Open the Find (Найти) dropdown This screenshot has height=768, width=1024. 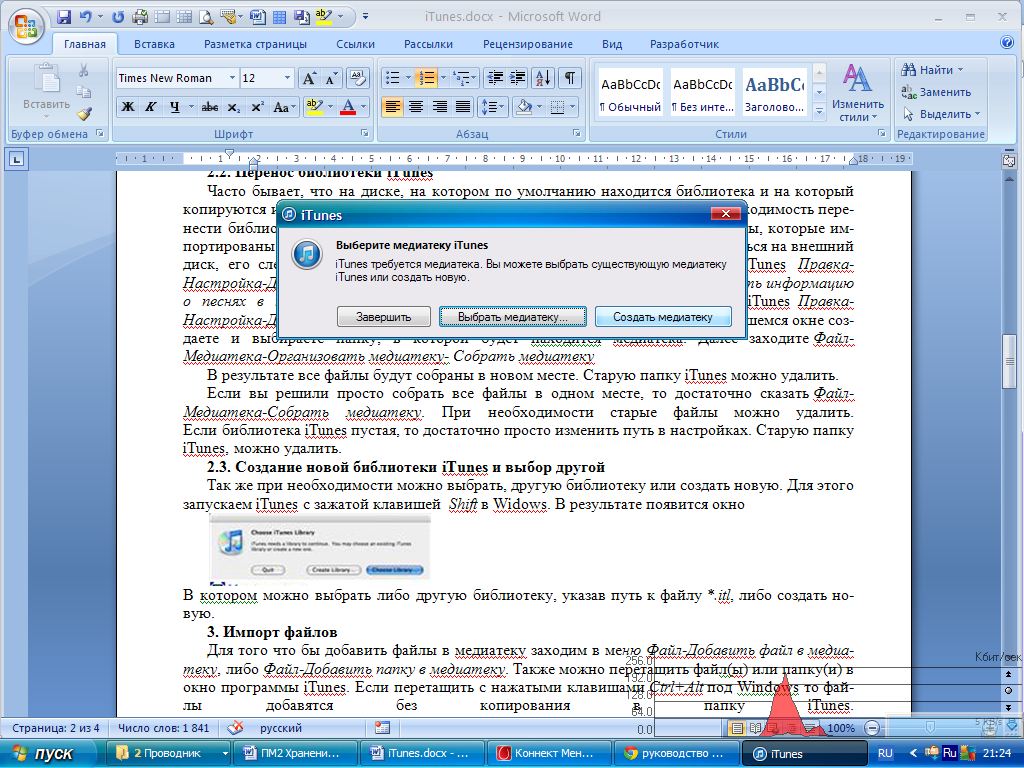[933, 70]
